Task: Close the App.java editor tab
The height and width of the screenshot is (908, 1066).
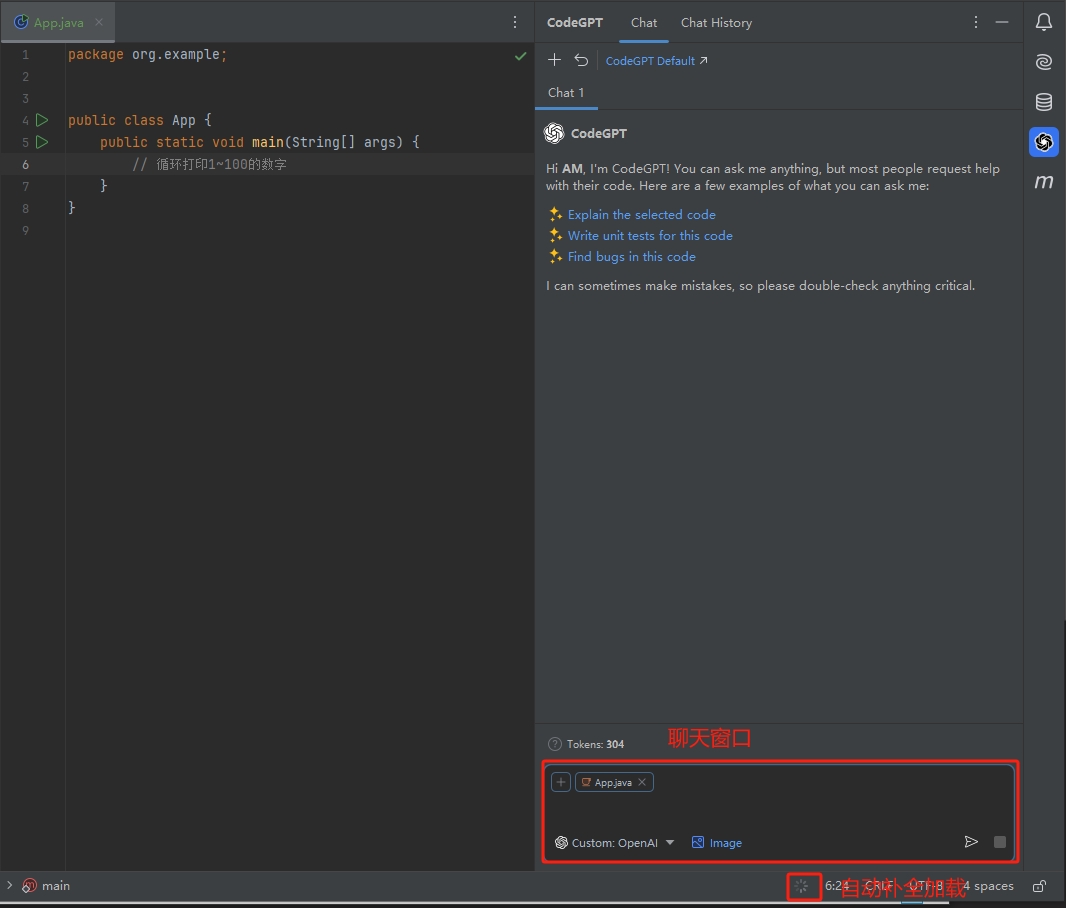Action: click(99, 22)
